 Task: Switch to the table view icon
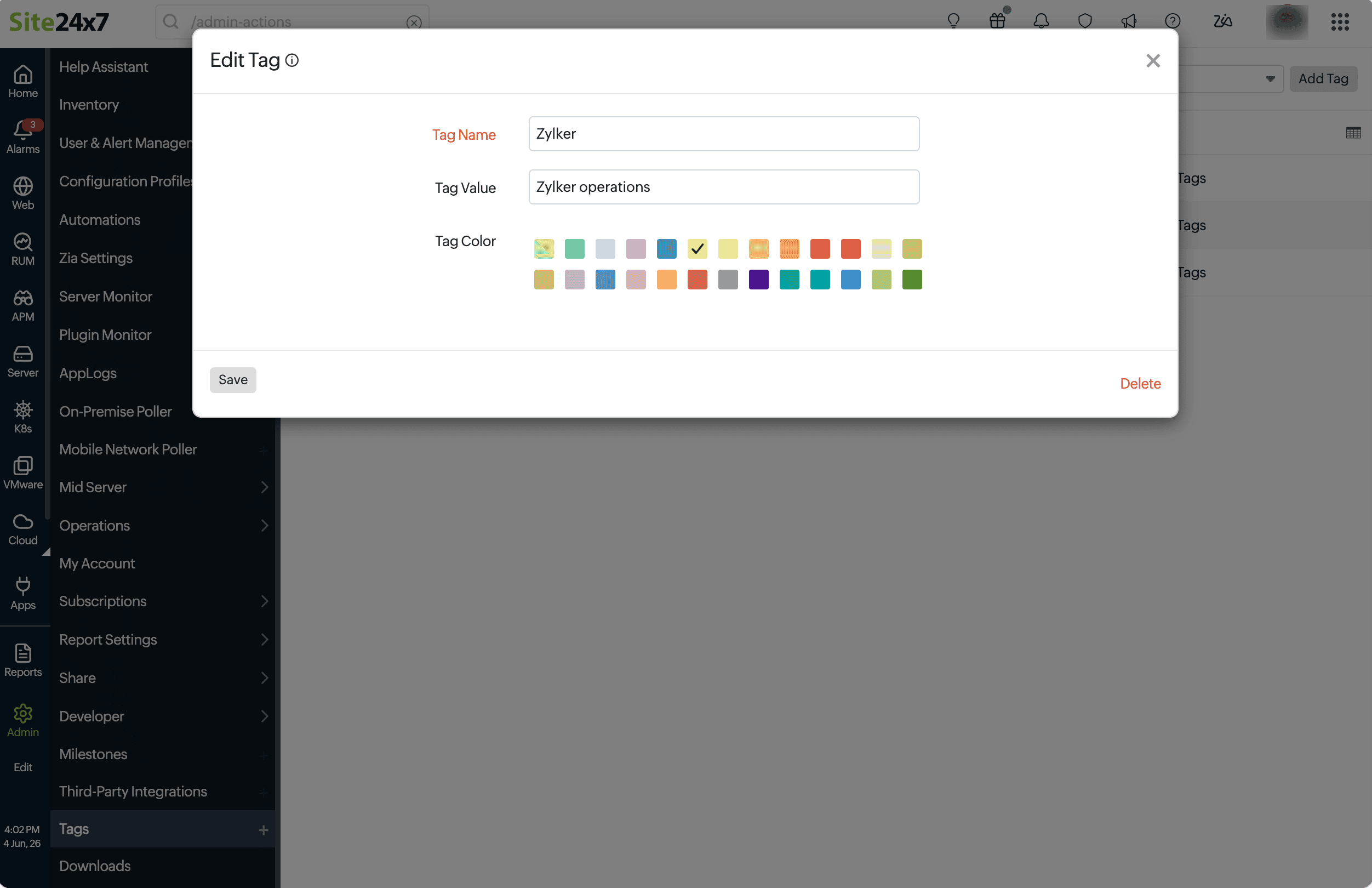click(1353, 133)
